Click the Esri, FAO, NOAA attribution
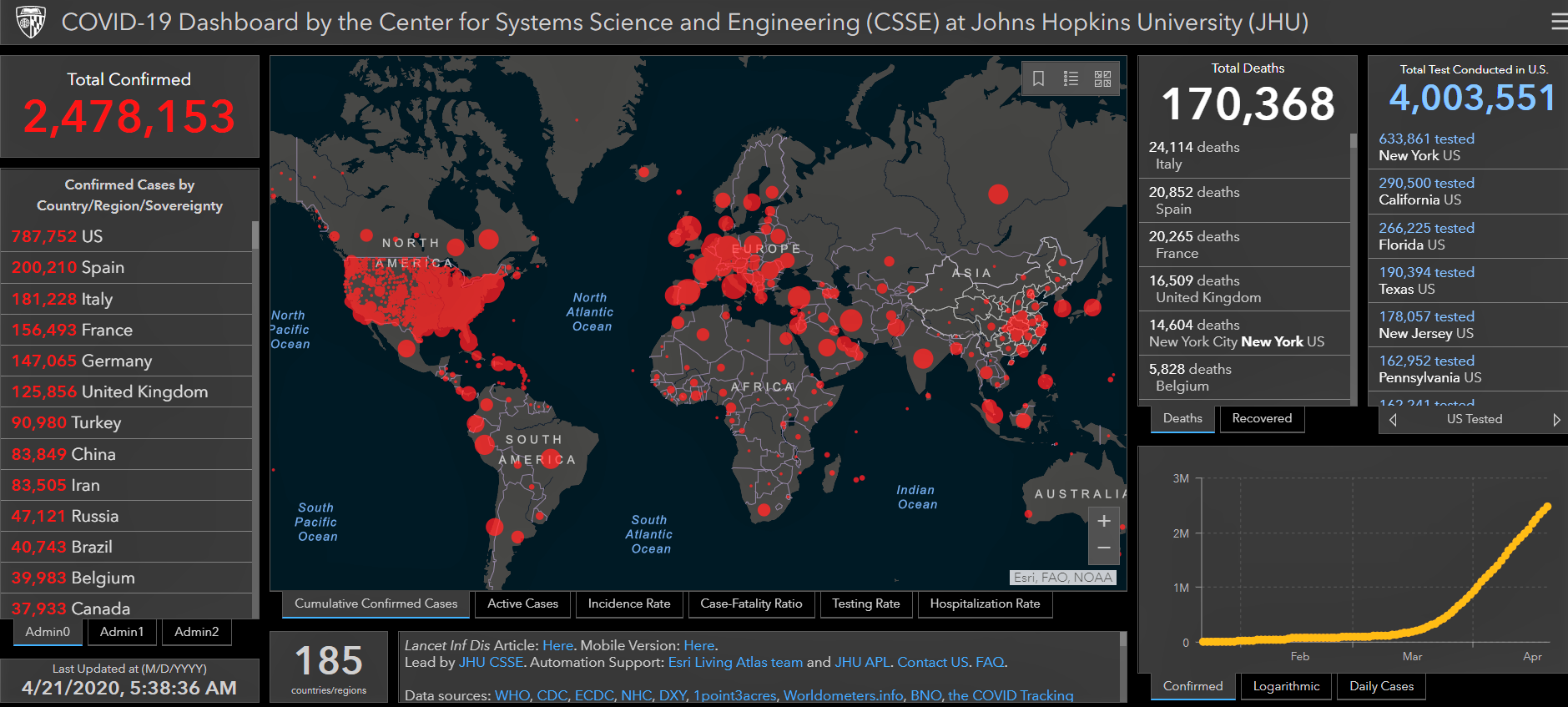Image resolution: width=1568 pixels, height=707 pixels. point(1063,578)
